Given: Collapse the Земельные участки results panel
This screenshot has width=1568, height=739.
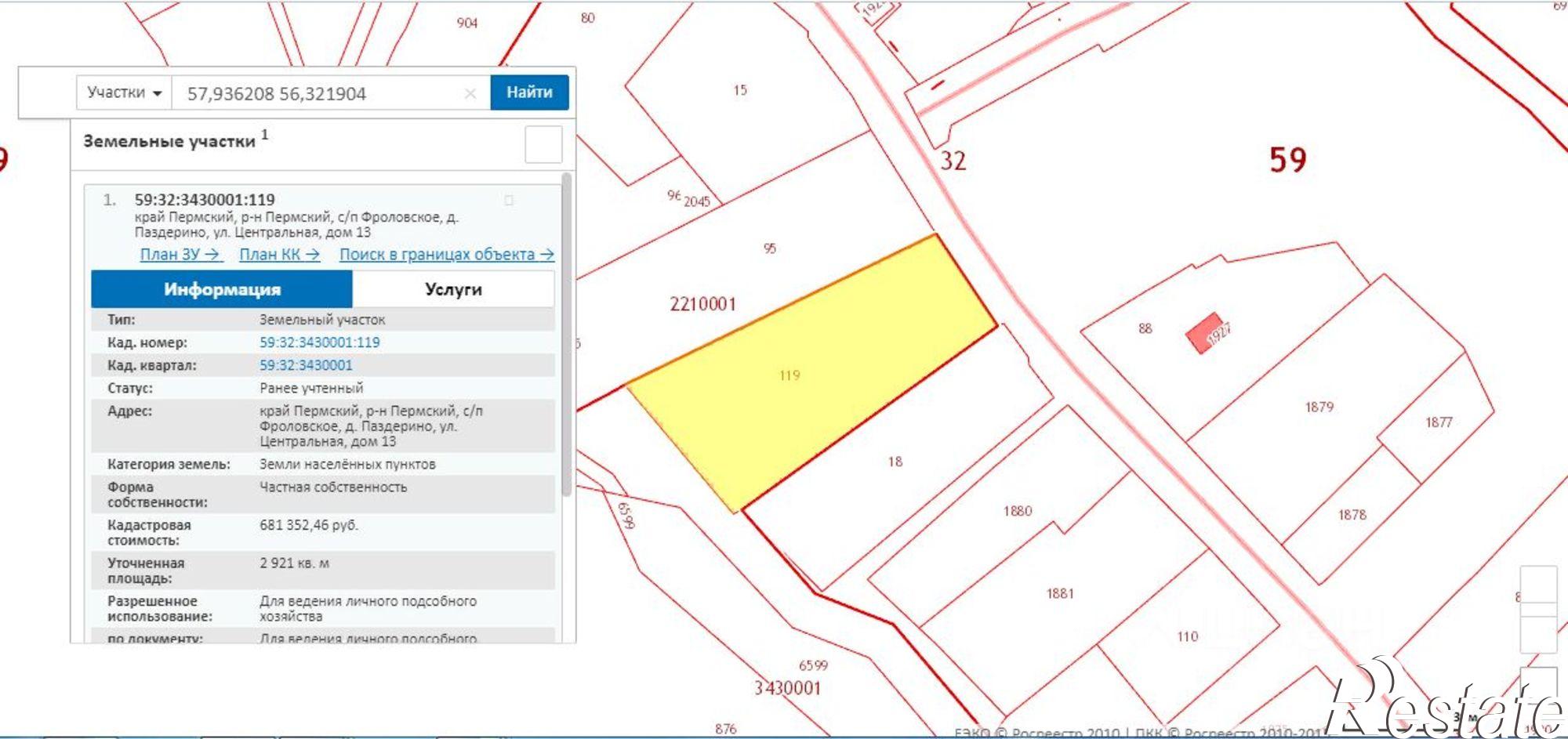Looking at the screenshot, I should point(543,144).
